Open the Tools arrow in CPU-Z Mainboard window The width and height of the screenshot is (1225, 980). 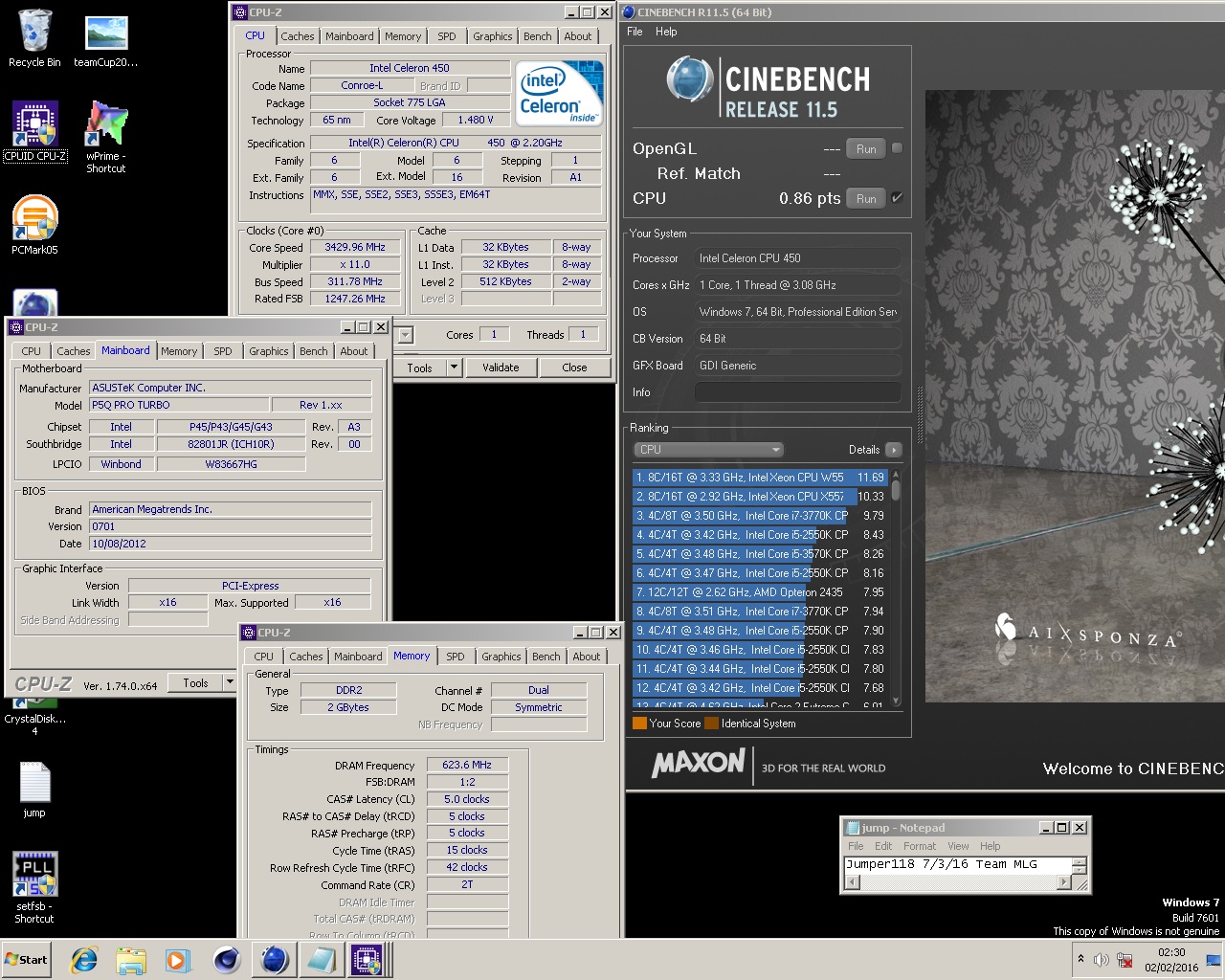click(230, 682)
